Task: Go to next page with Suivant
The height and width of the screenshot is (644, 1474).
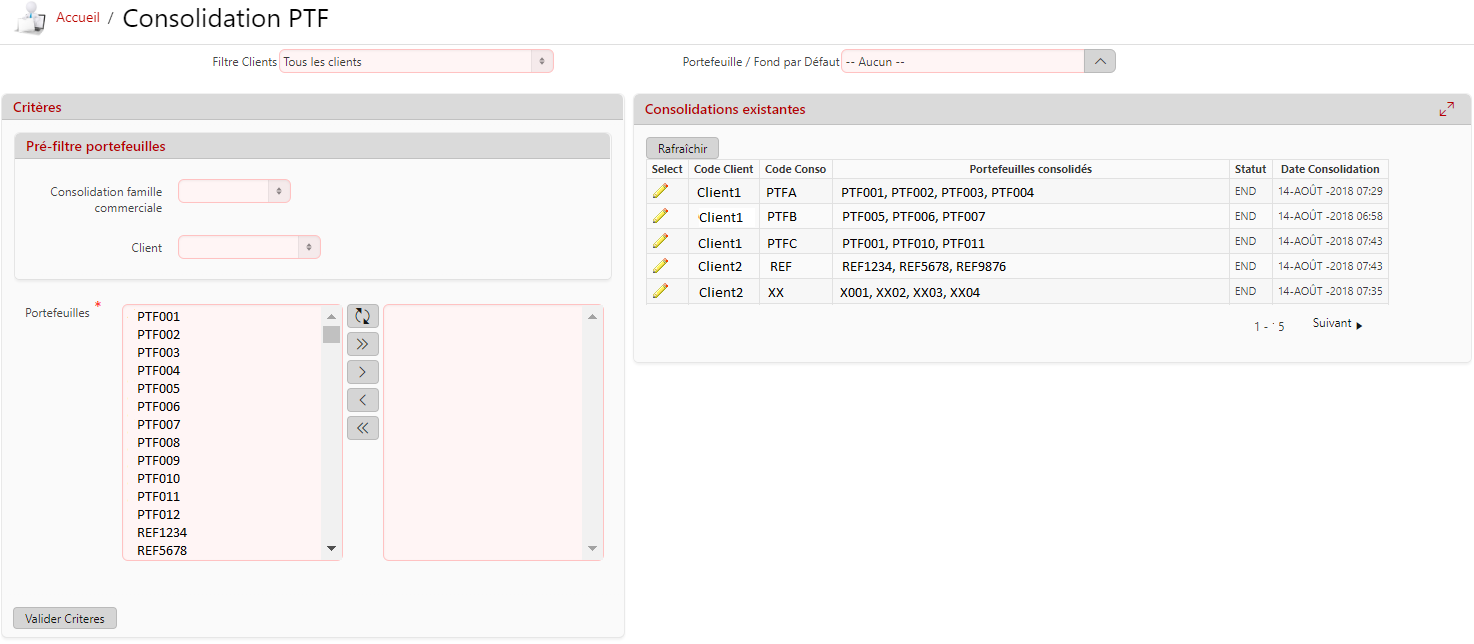Action: [x=1337, y=324]
